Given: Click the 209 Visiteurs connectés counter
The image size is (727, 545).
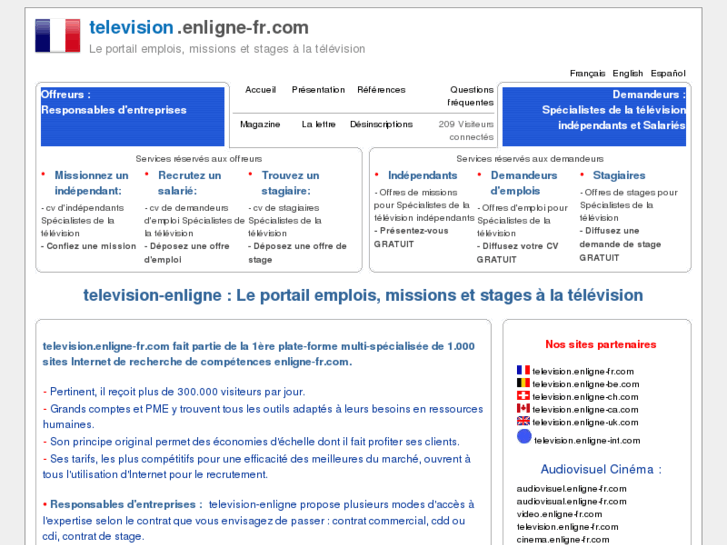Looking at the screenshot, I should [x=466, y=131].
